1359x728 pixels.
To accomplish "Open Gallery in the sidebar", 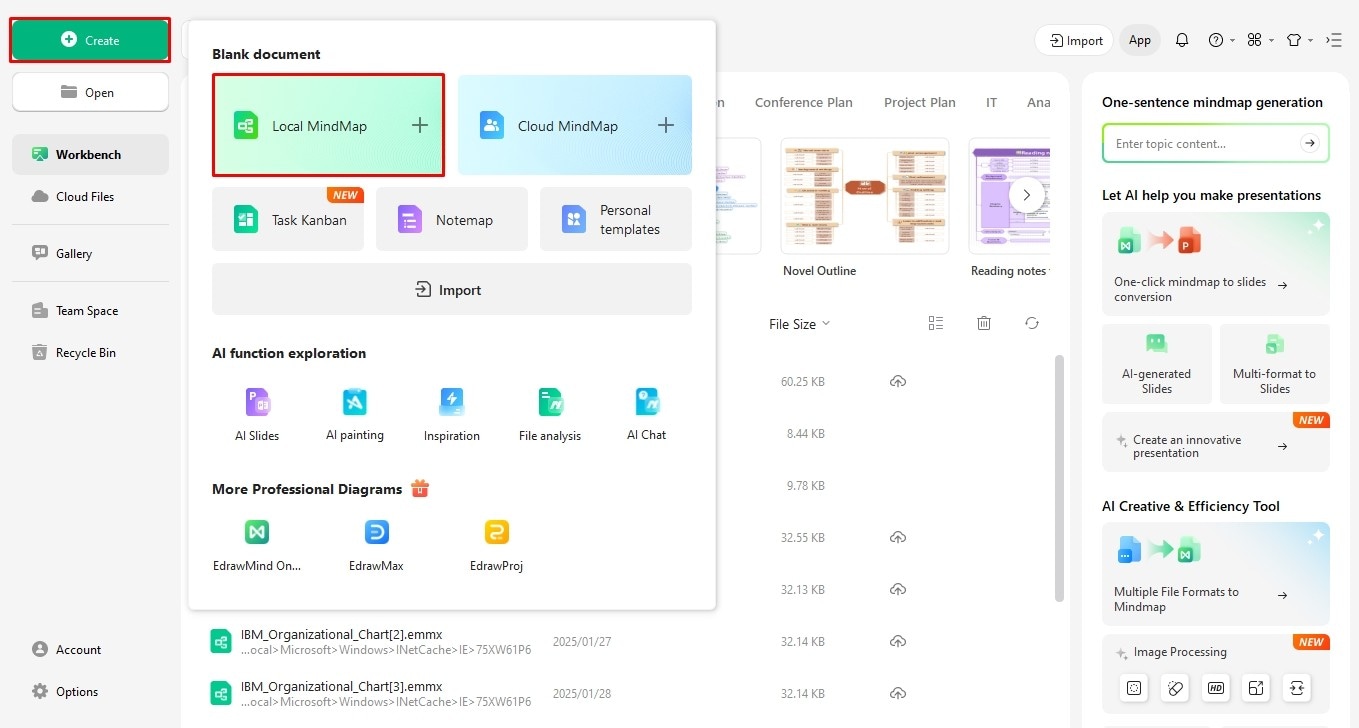I will click(90, 253).
